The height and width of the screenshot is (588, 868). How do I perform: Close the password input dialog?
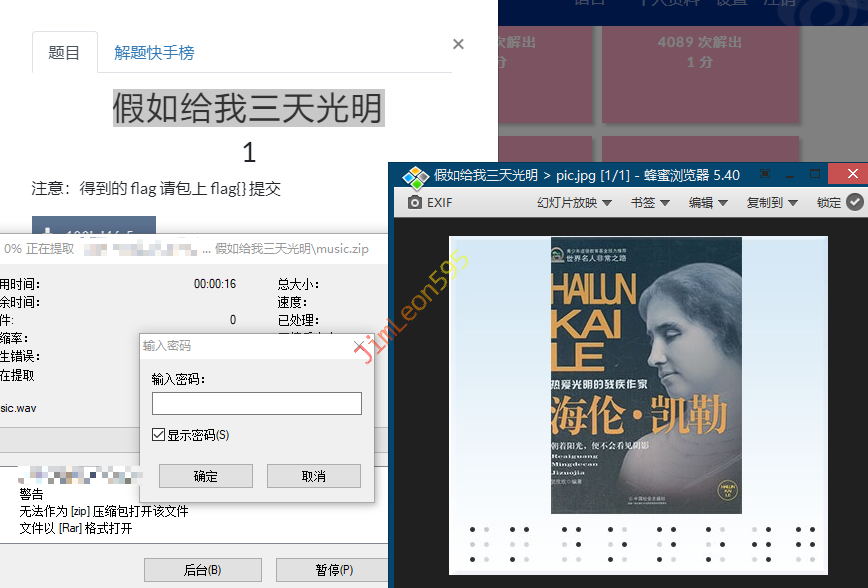tap(360, 346)
